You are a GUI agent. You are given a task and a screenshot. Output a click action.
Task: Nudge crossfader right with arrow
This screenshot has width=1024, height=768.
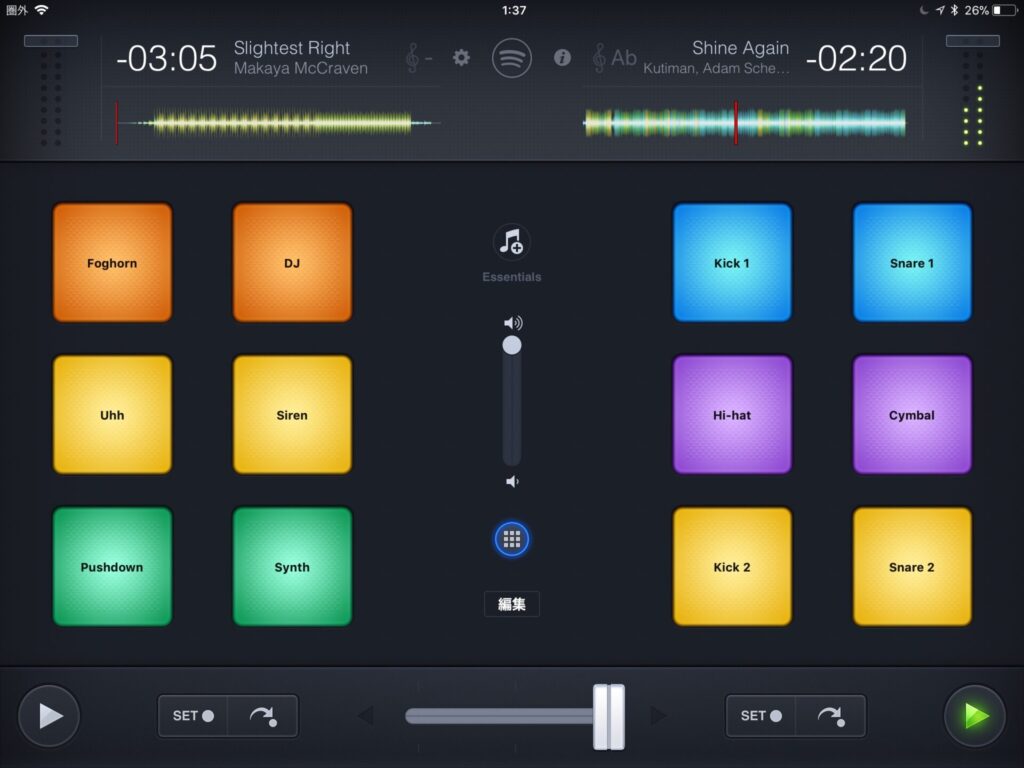658,716
